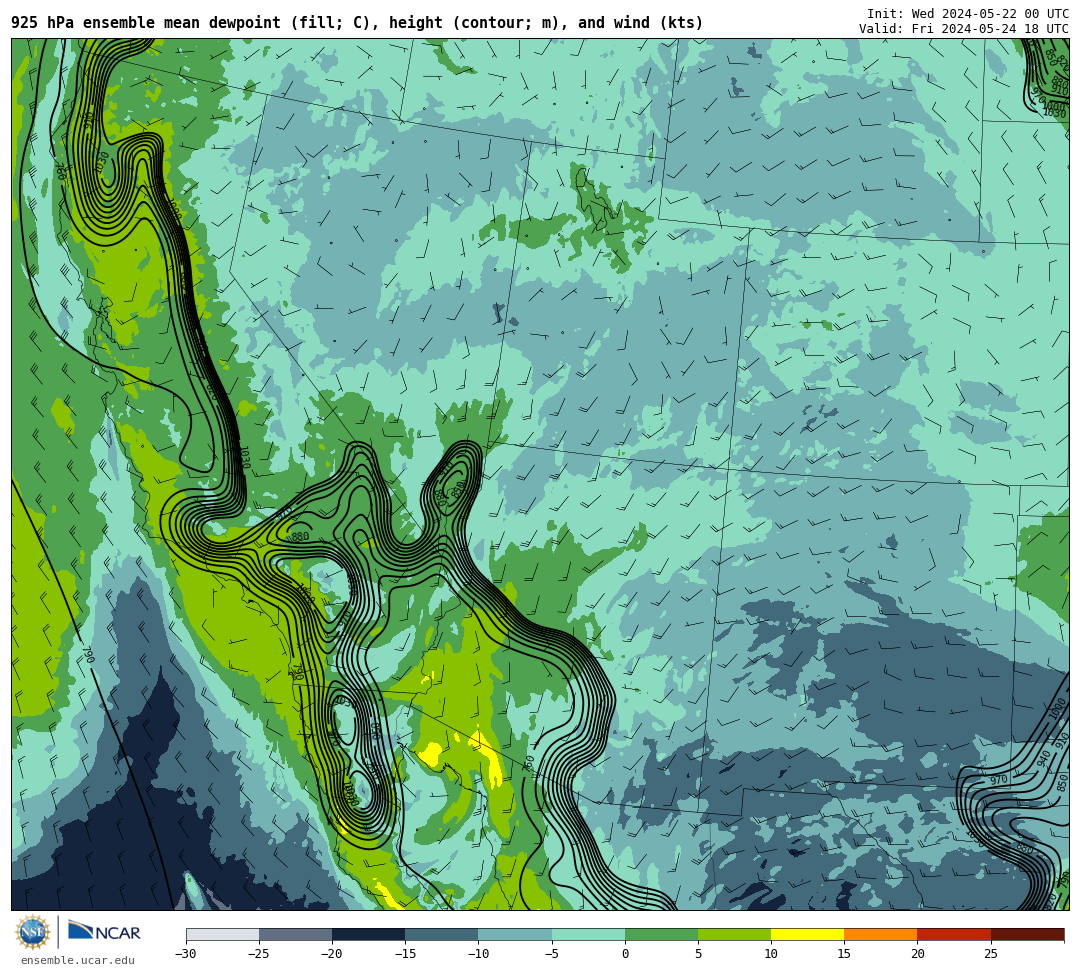Click the 15 colorbar tick label
This screenshot has width=1080, height=973.
[844, 954]
